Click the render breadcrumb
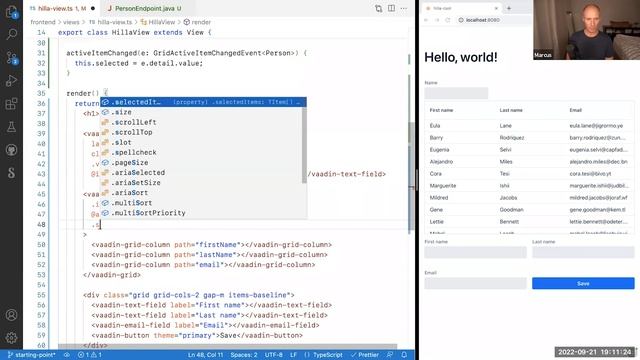Viewport: 640px width, 360px height. point(197,22)
